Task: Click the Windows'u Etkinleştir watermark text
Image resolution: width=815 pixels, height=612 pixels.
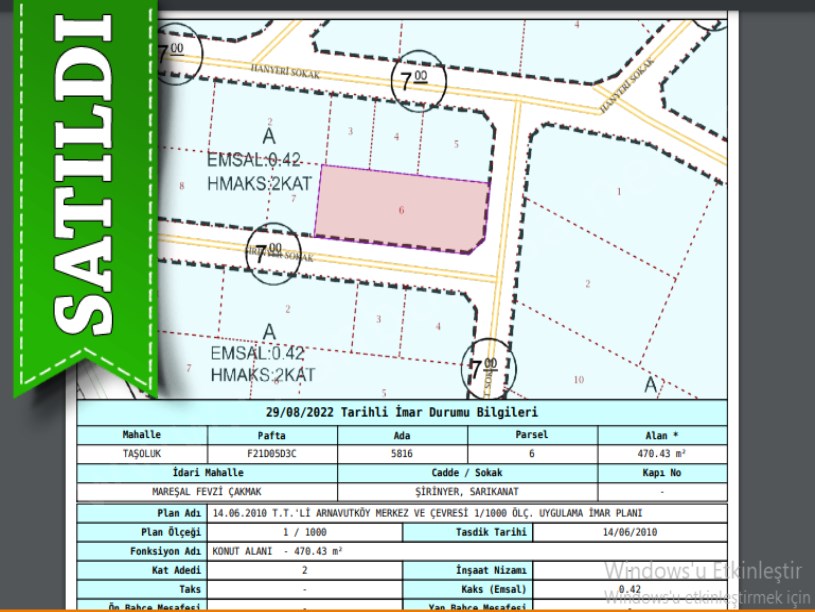Action: pos(703,571)
